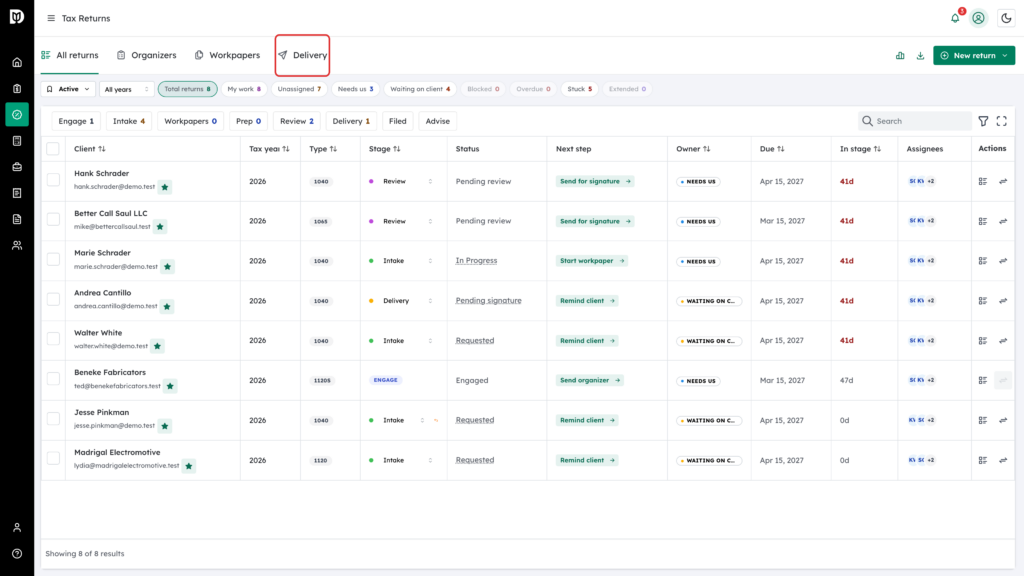Switch to the Organizers tab
This screenshot has width=1024, height=576.
147,56
